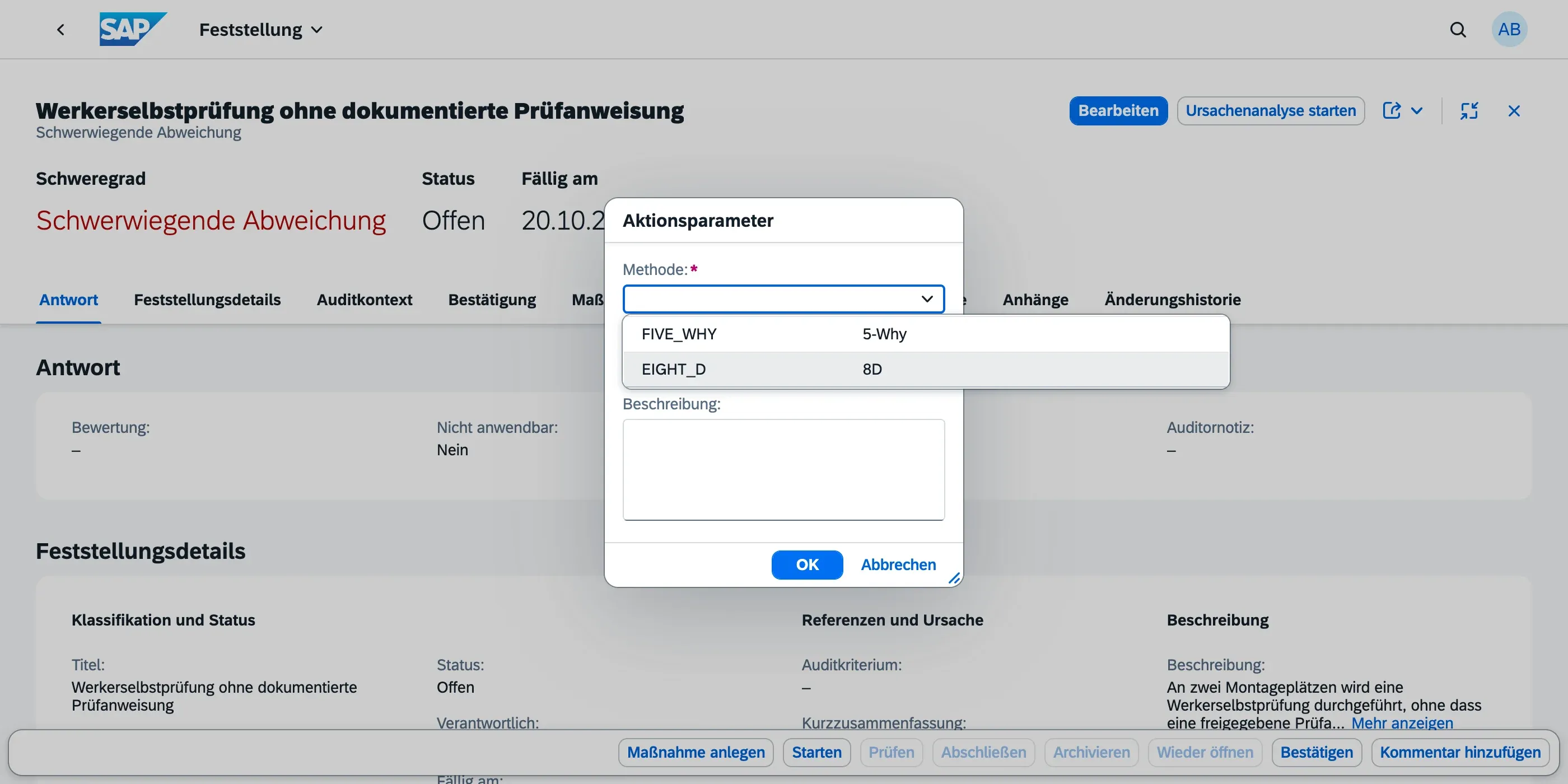Cancel dialog with Abbrechen
The height and width of the screenshot is (784, 1568).
(x=898, y=565)
